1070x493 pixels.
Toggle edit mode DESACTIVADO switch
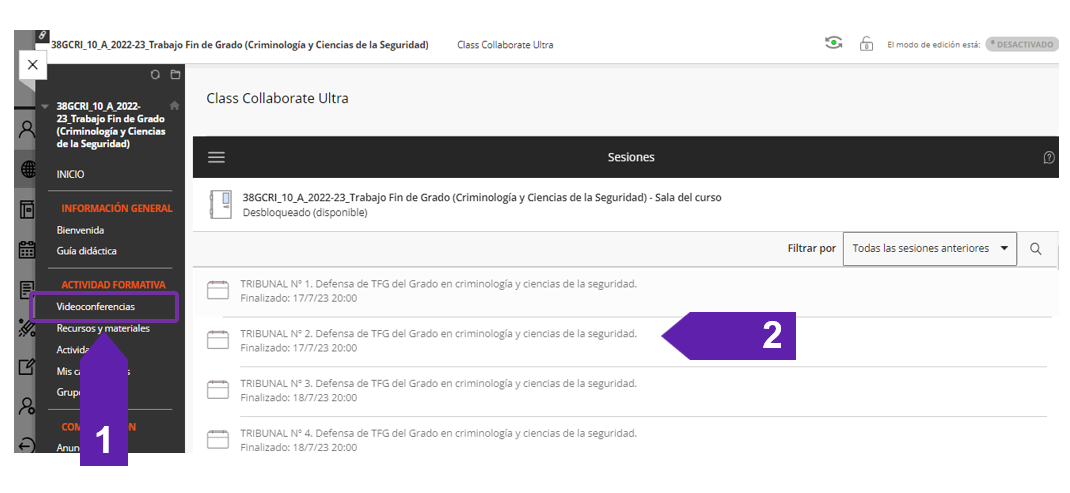pyautogui.click(x=1022, y=44)
